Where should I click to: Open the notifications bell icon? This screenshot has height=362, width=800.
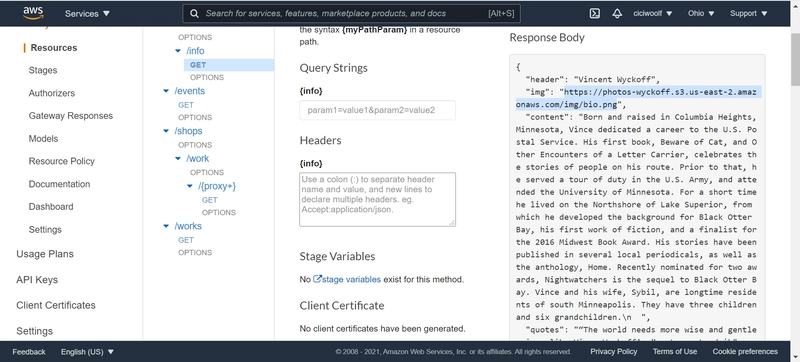(617, 14)
